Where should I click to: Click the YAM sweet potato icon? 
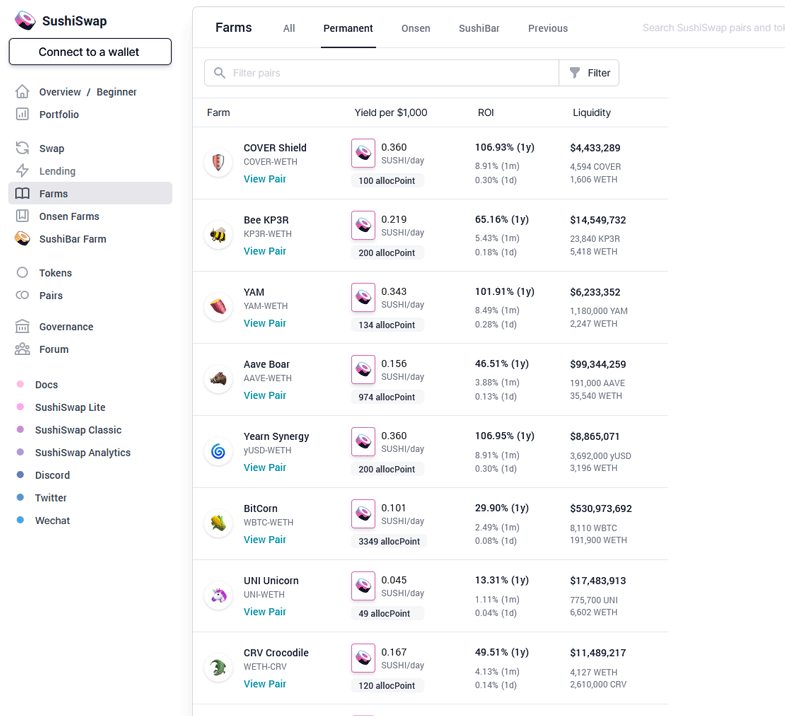218,306
